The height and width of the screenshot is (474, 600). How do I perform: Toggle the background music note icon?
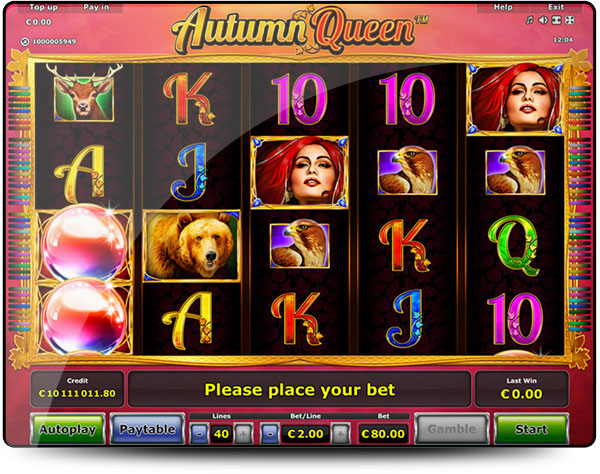tap(530, 20)
